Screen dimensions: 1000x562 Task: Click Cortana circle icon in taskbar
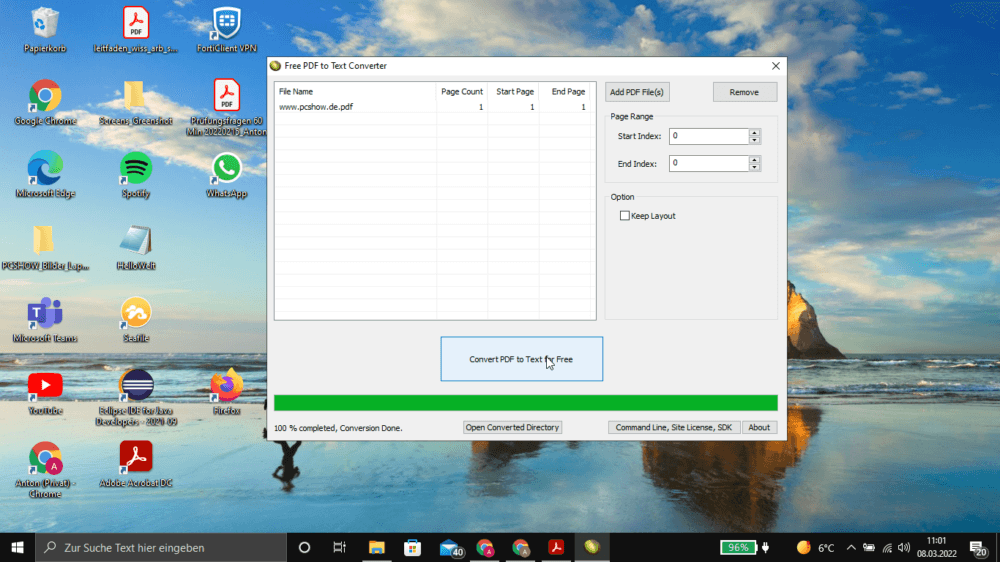pyautogui.click(x=304, y=547)
